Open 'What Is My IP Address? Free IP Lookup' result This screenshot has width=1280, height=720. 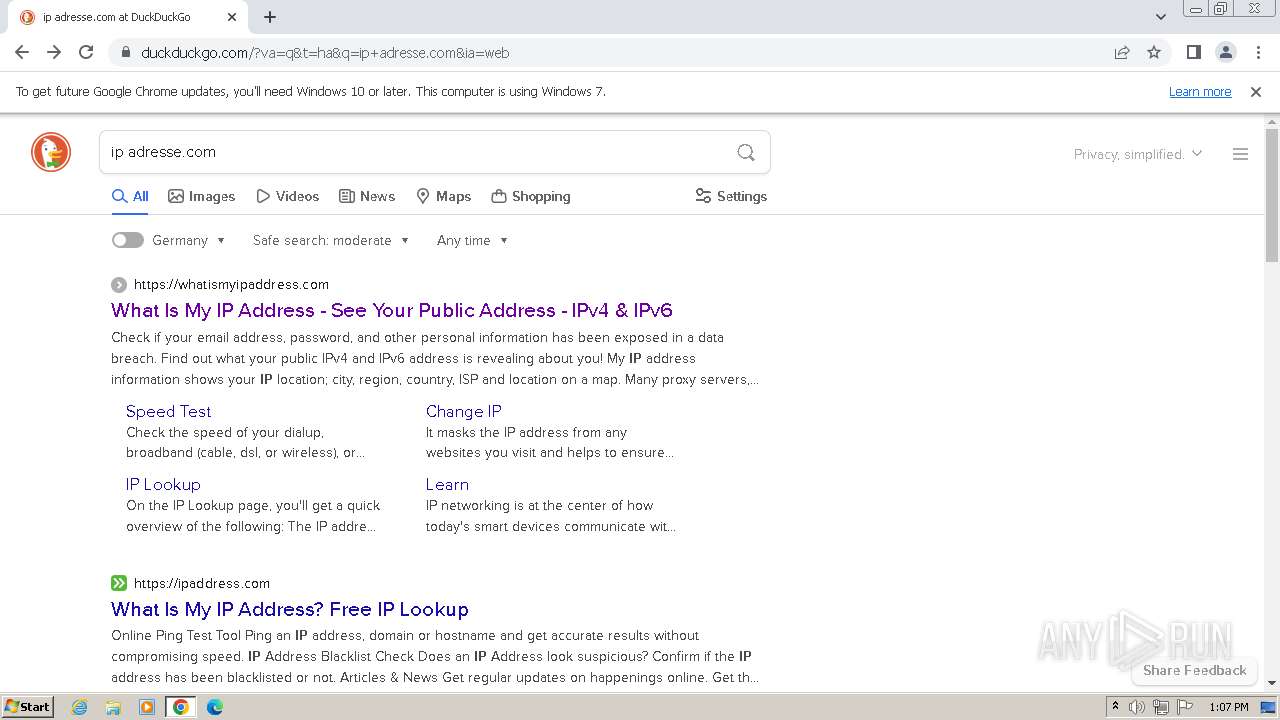[290, 609]
